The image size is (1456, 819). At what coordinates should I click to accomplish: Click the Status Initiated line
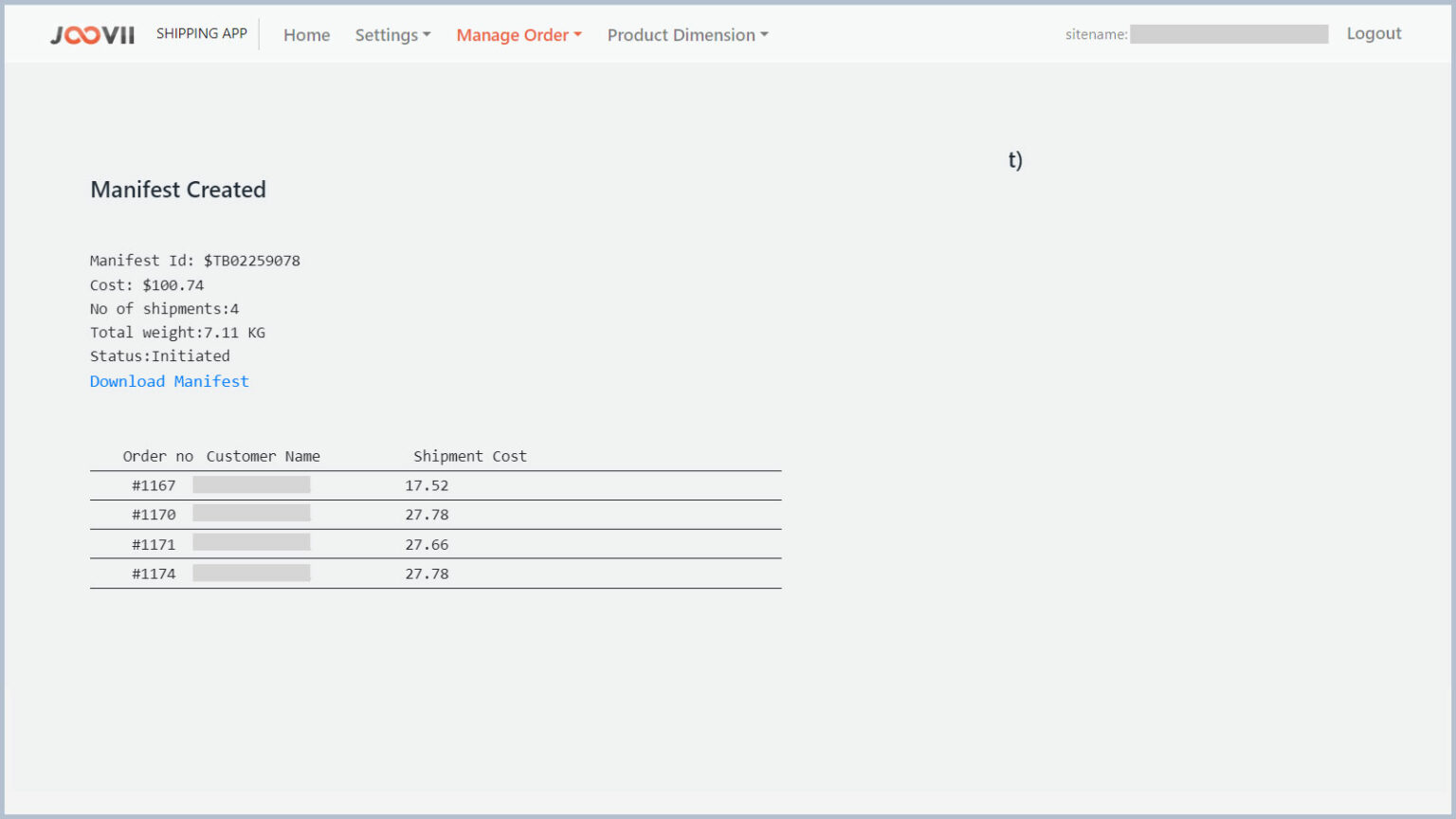click(x=159, y=356)
